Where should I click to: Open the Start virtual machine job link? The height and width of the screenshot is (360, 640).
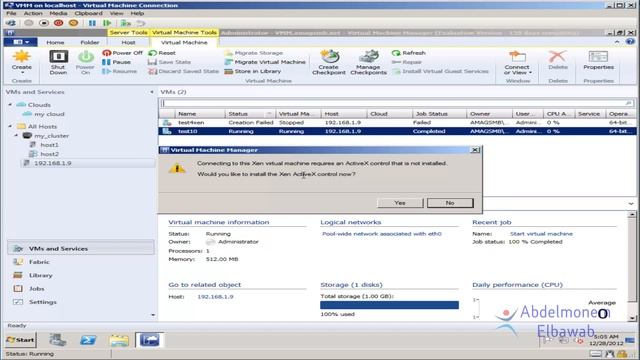click(x=541, y=234)
